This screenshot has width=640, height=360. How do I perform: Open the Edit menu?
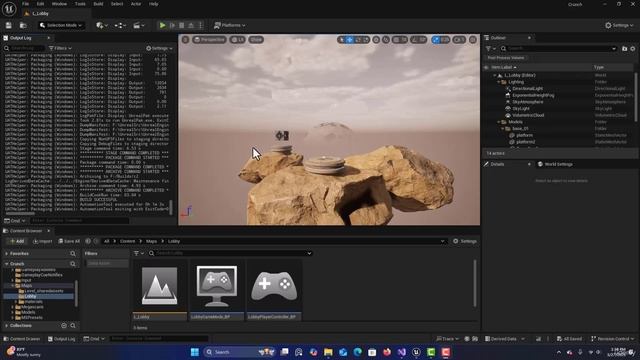point(40,4)
